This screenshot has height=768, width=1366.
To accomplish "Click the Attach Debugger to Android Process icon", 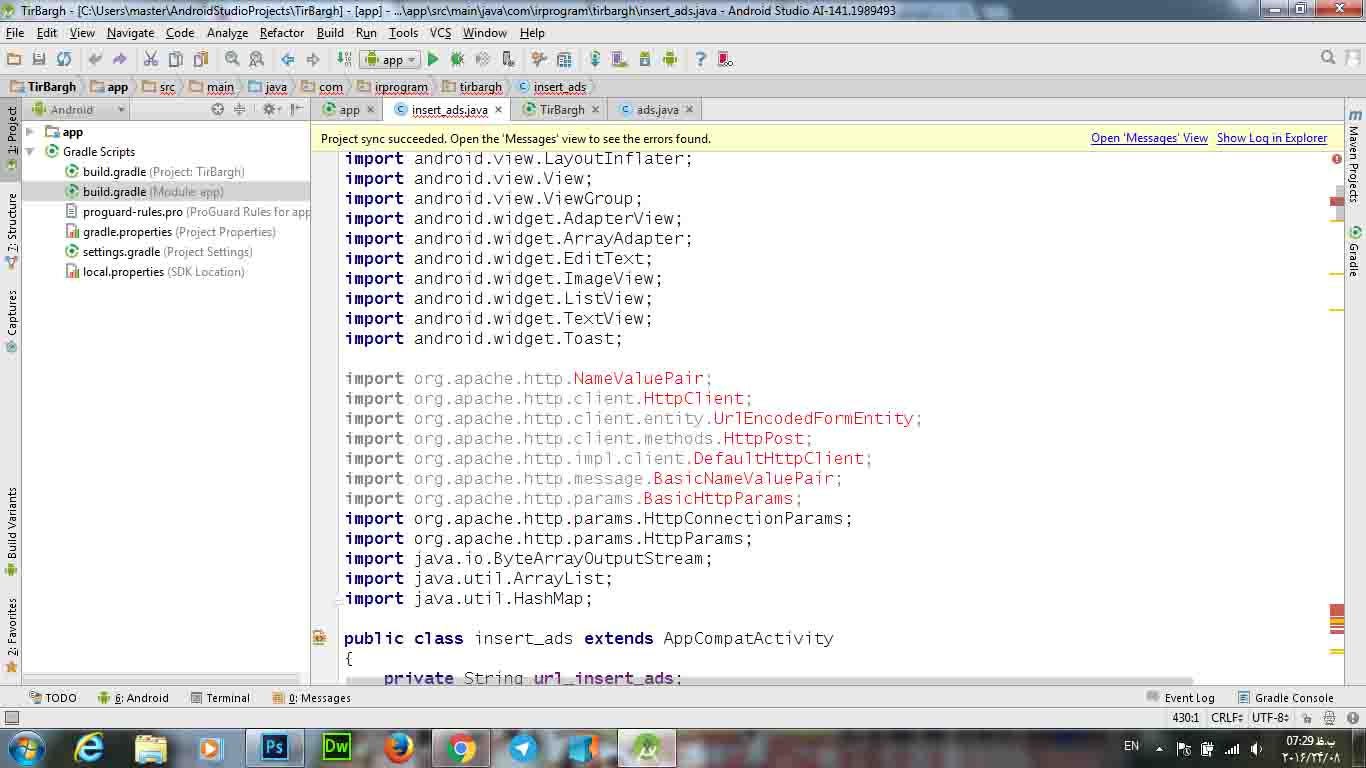I will tap(508, 60).
